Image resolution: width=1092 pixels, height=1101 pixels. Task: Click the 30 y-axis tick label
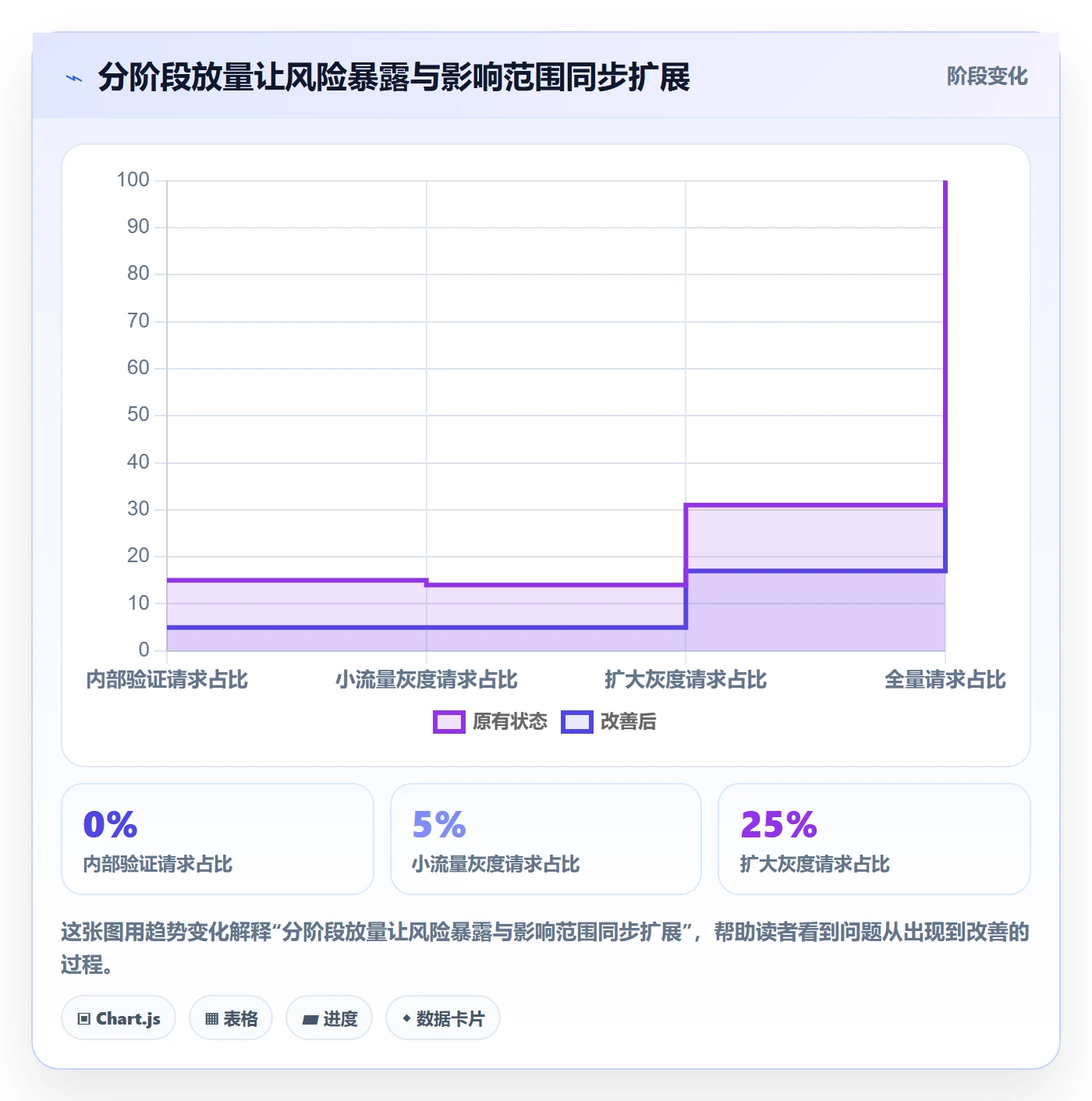click(138, 509)
